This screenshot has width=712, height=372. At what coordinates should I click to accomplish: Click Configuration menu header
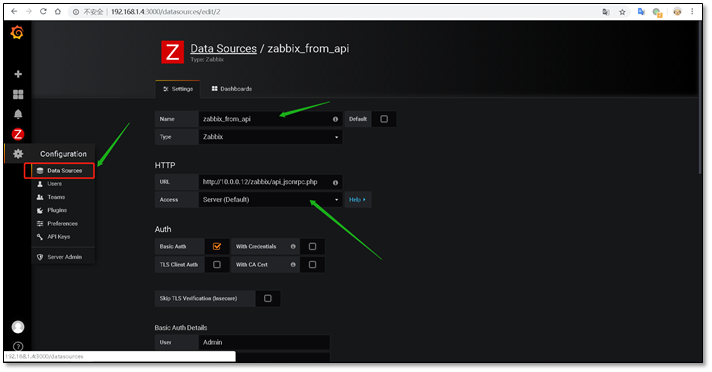[x=63, y=154]
